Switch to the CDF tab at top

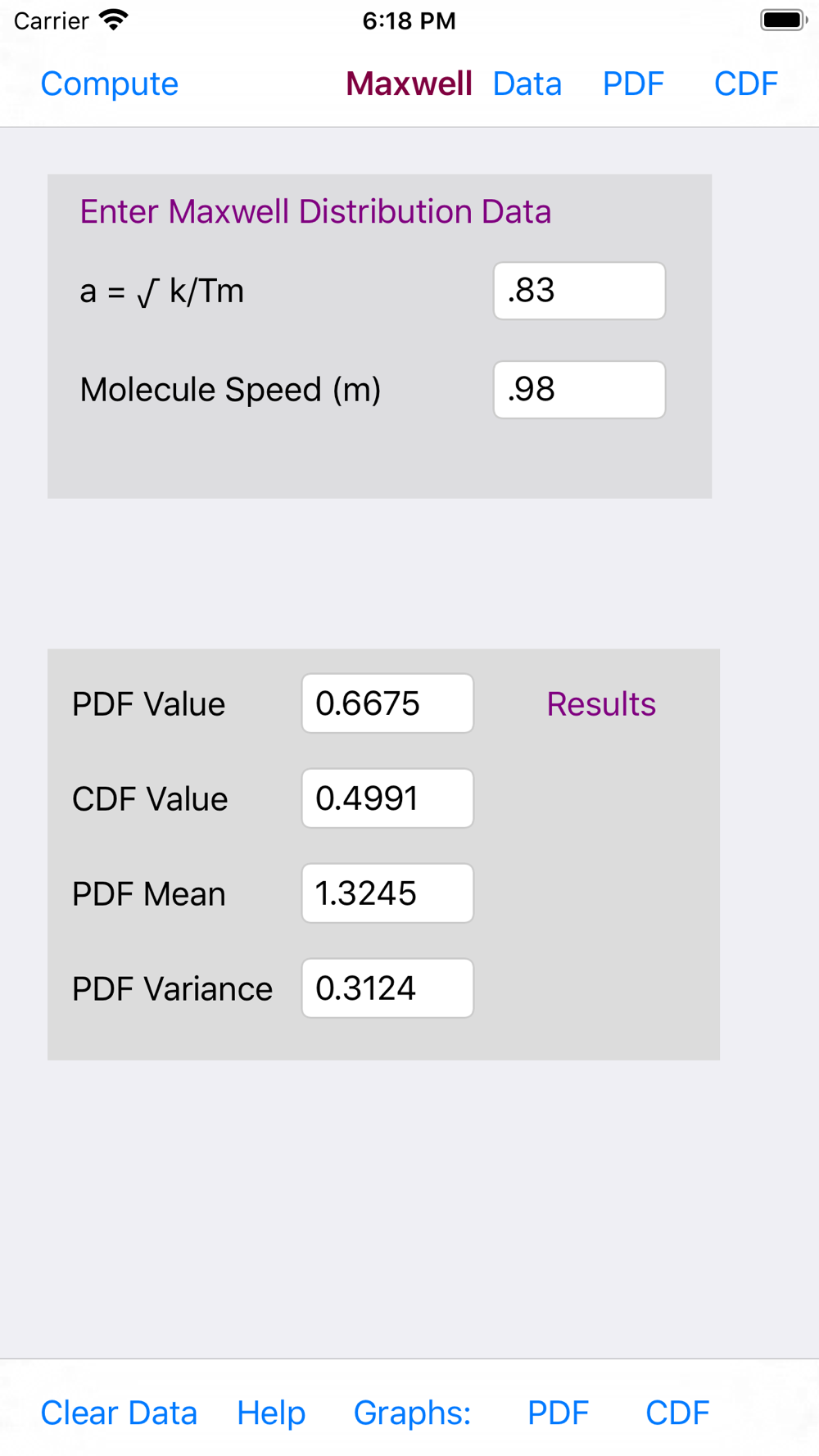point(745,84)
